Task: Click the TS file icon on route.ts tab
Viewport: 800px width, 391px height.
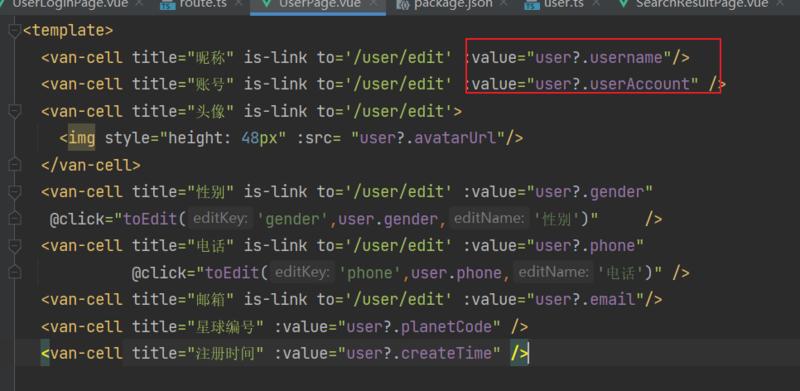Action: click(x=167, y=4)
